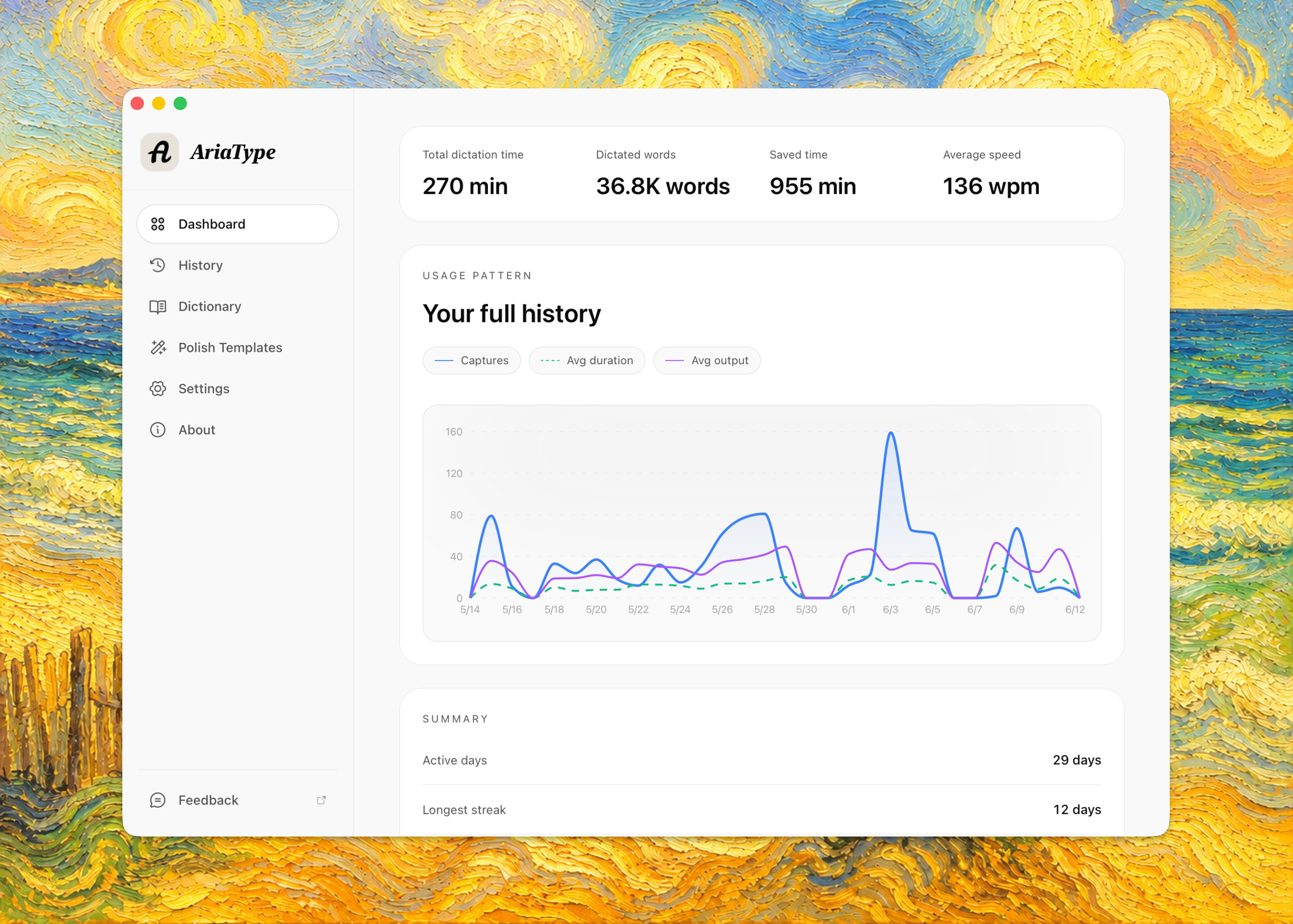
Task: Open the Feedback link
Action: [x=238, y=800]
